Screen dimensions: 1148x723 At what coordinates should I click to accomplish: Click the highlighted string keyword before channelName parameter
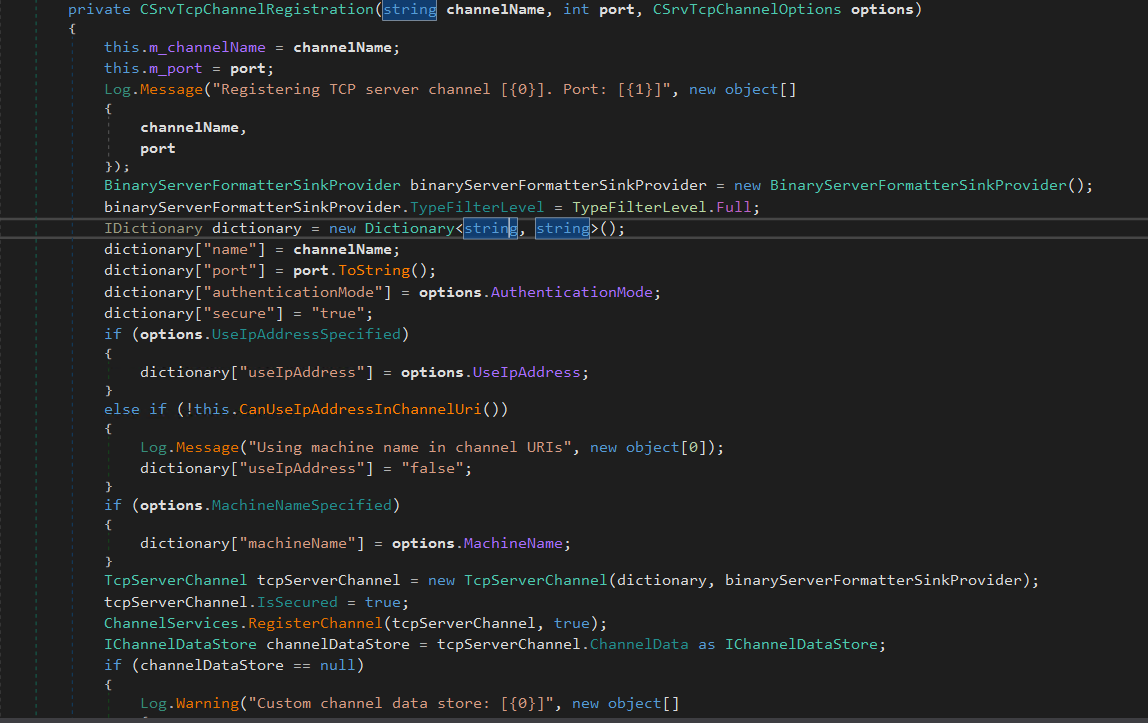click(409, 10)
